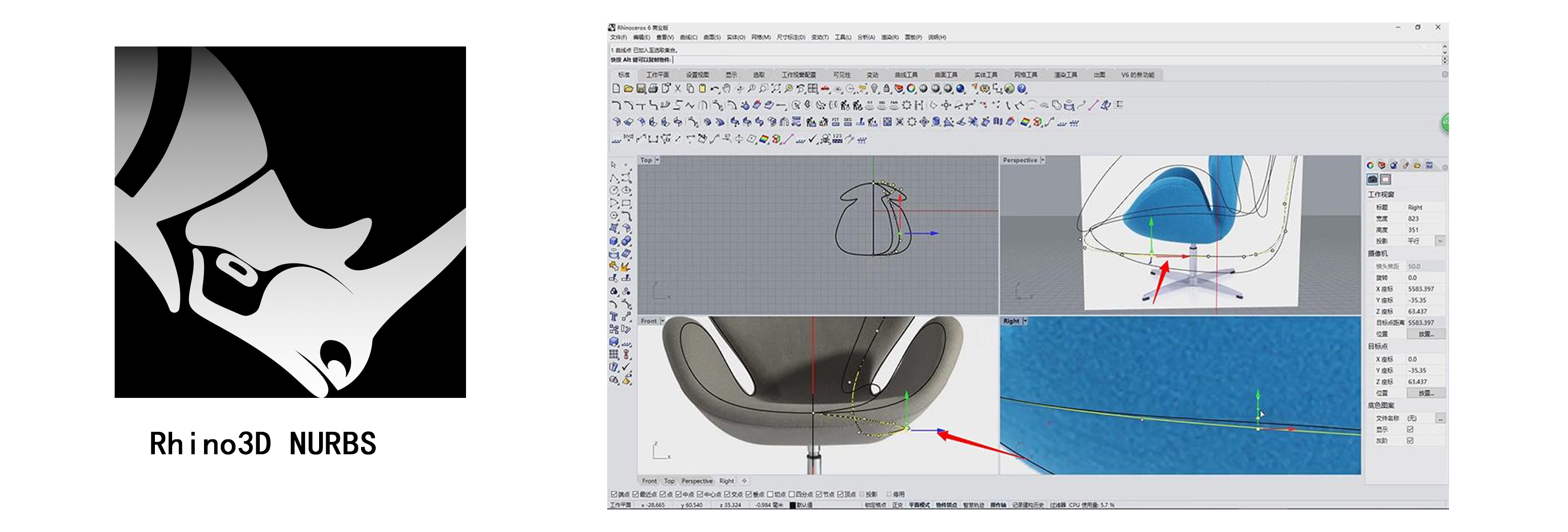
Task: Open the 投影 projection dropdown
Action: click(1440, 241)
